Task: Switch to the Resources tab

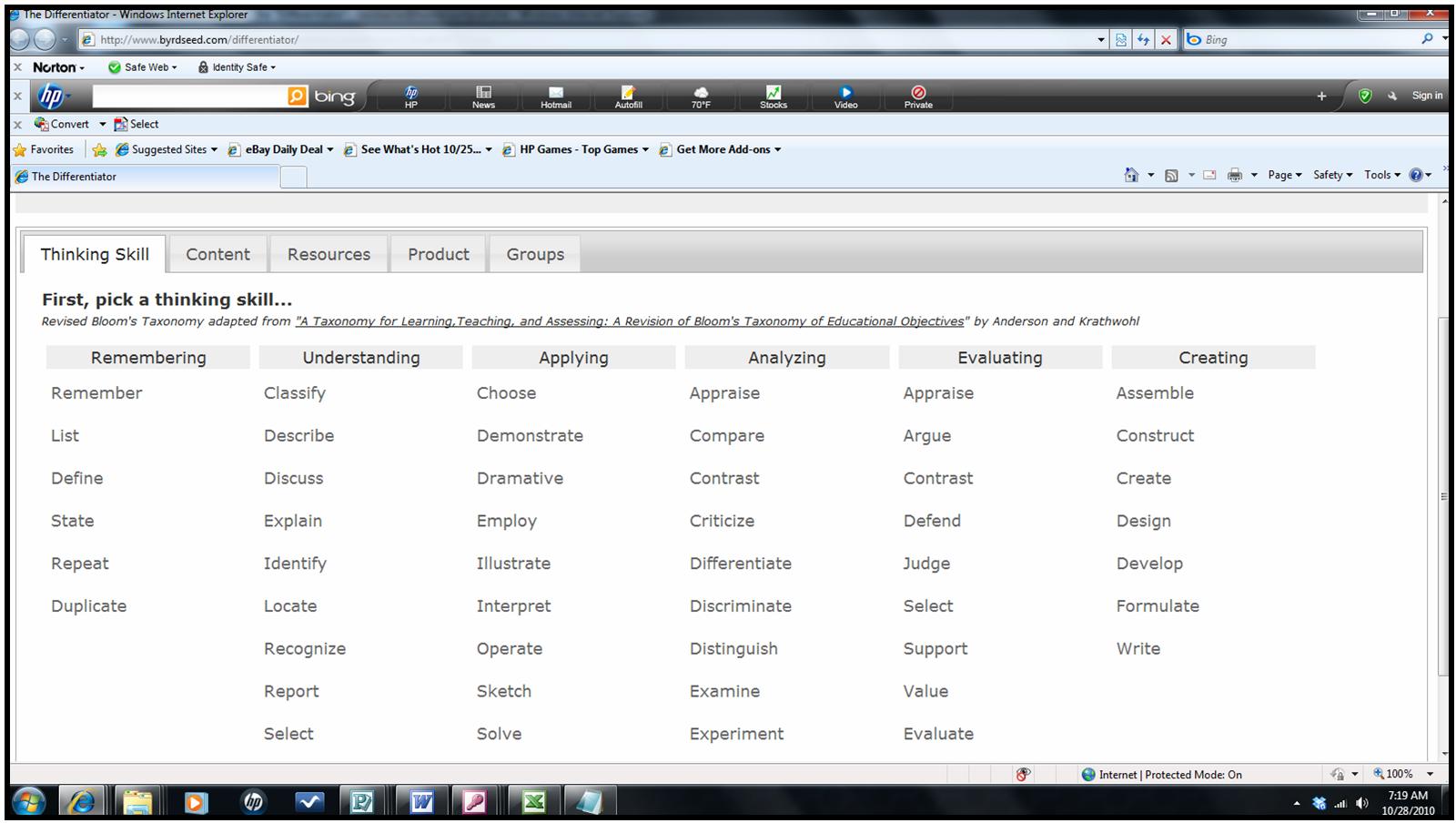Action: tap(329, 254)
